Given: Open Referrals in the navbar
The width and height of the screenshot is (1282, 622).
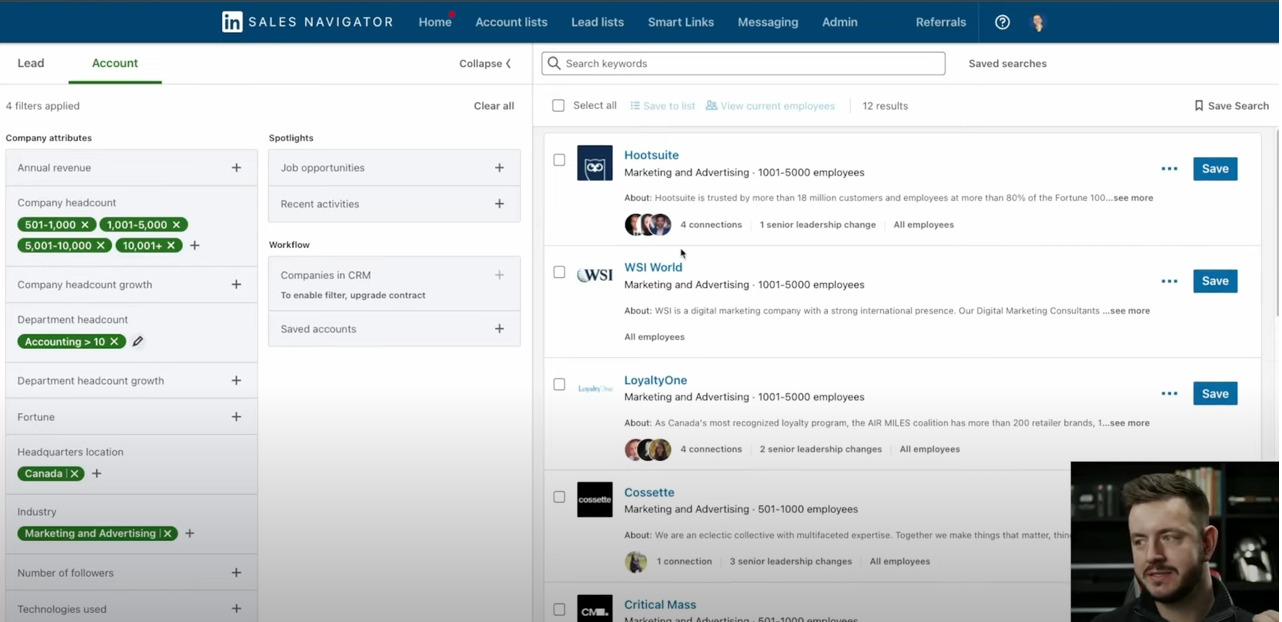Looking at the screenshot, I should pyautogui.click(x=941, y=22).
